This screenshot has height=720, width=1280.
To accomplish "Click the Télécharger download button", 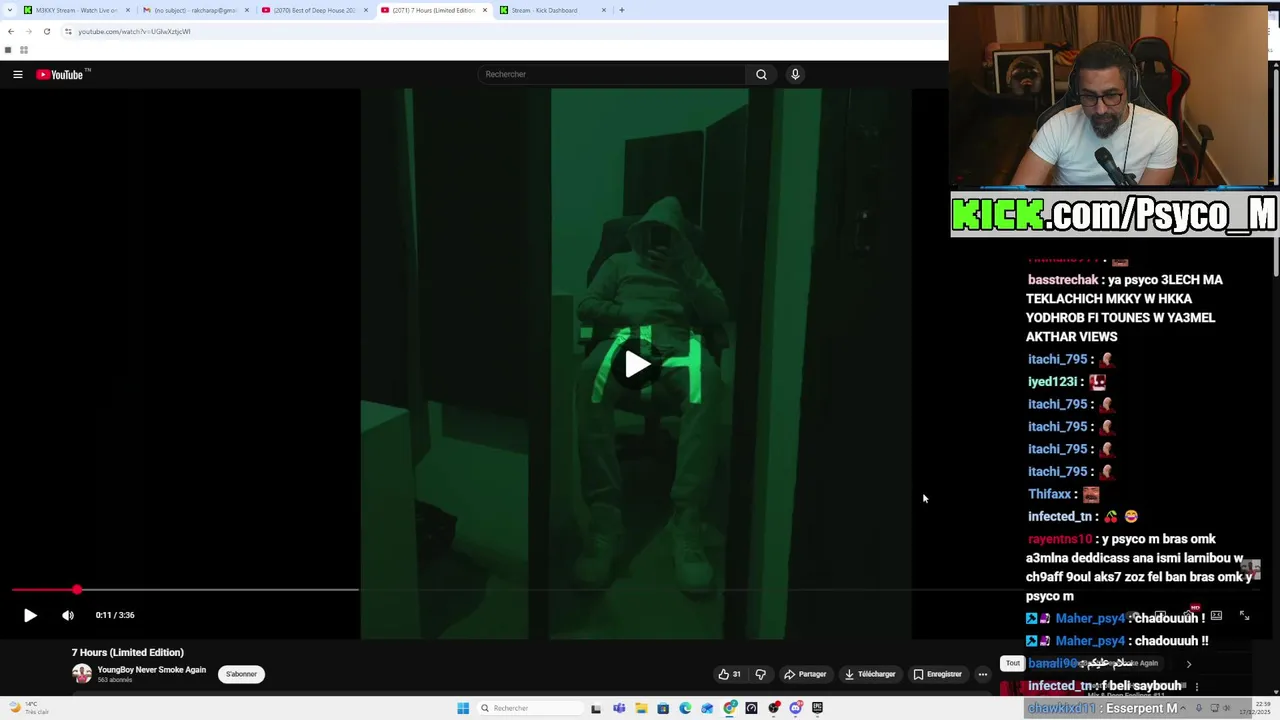I will click(x=869, y=674).
